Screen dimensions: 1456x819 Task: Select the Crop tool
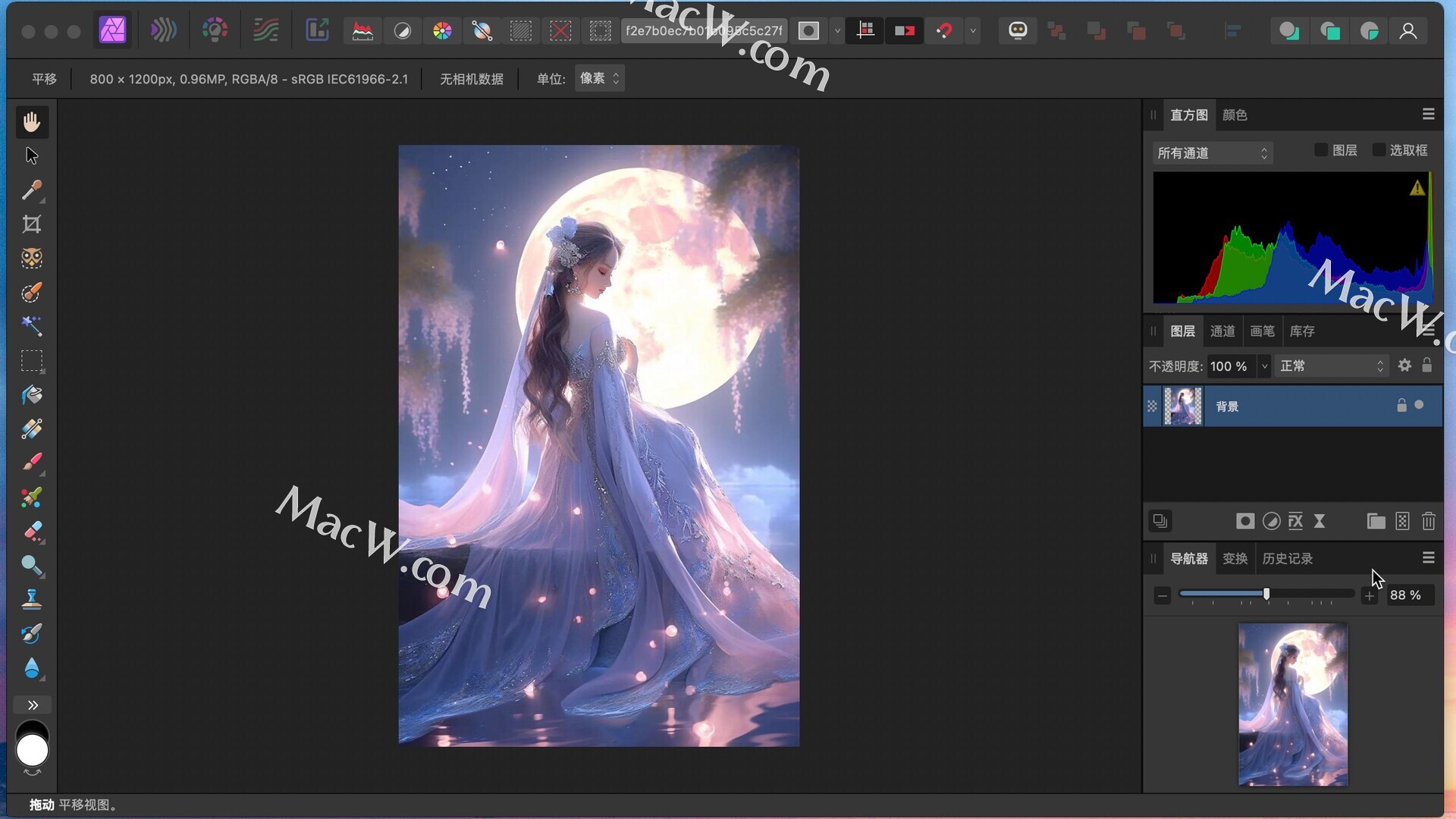tap(32, 224)
